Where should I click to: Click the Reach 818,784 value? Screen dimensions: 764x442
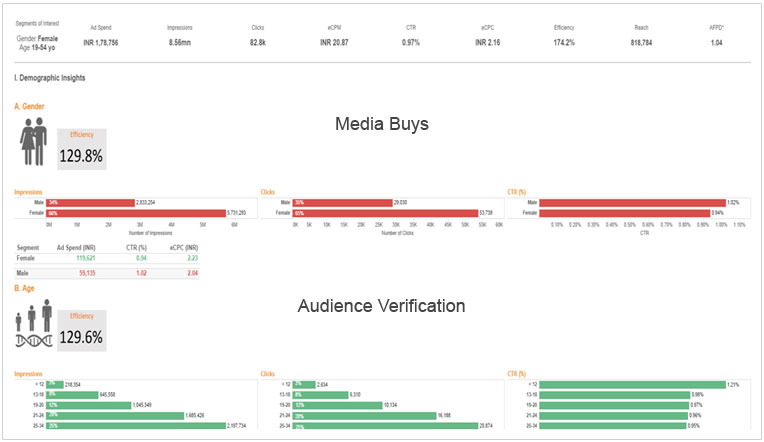tap(641, 43)
